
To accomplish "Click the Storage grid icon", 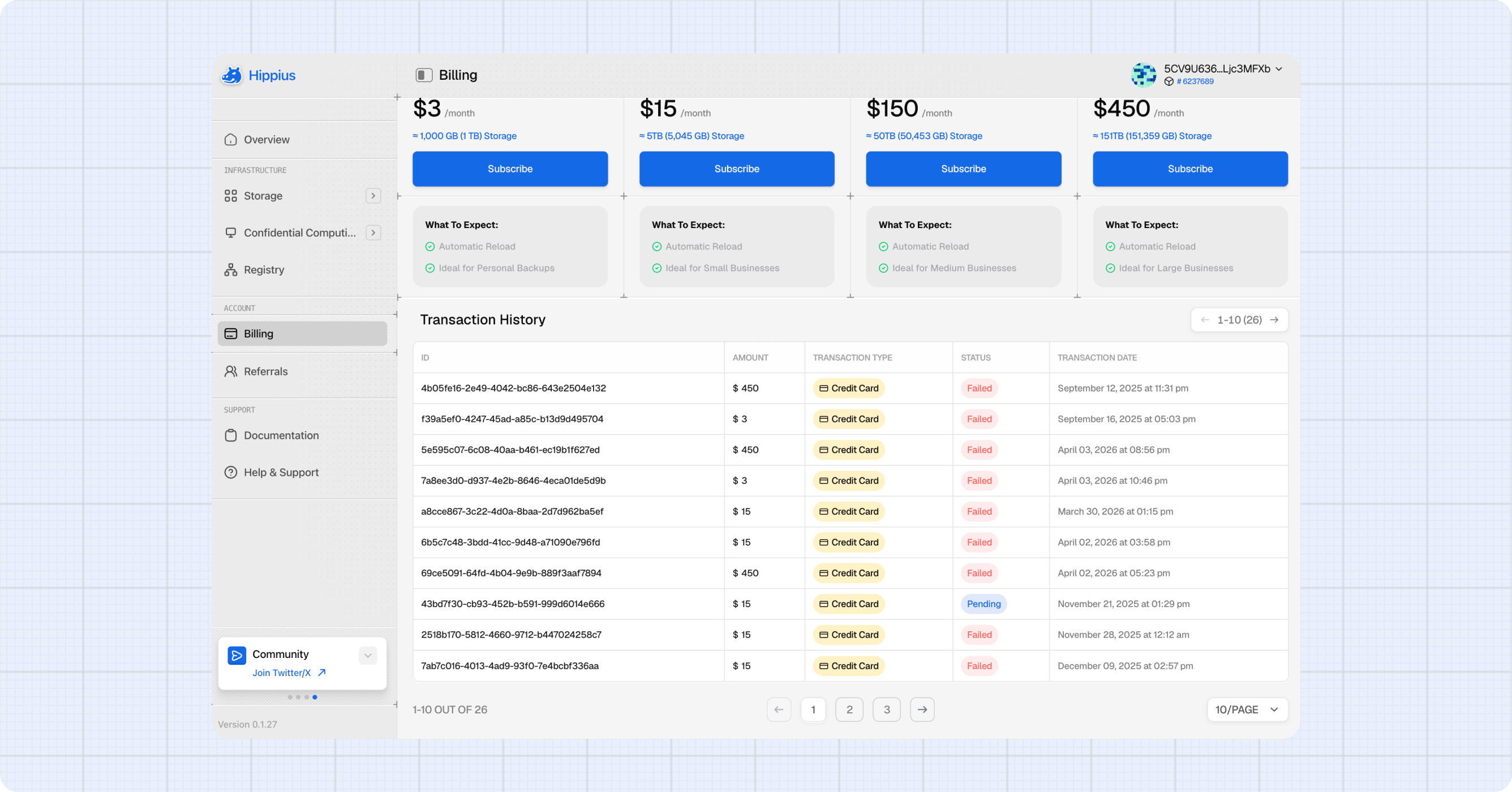I will point(231,196).
